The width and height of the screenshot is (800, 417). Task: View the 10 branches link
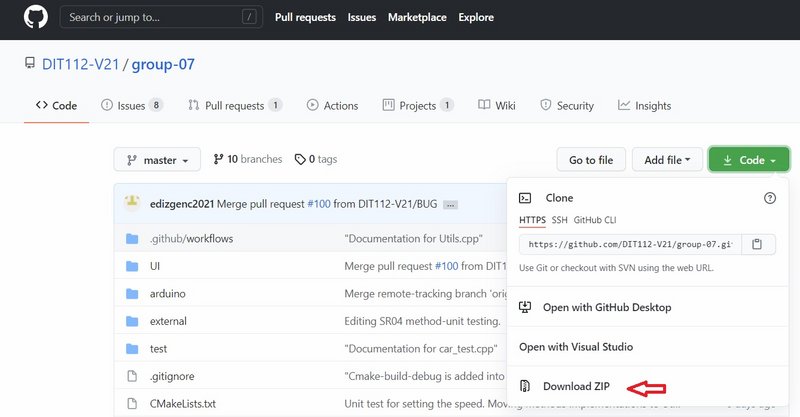tap(248, 159)
